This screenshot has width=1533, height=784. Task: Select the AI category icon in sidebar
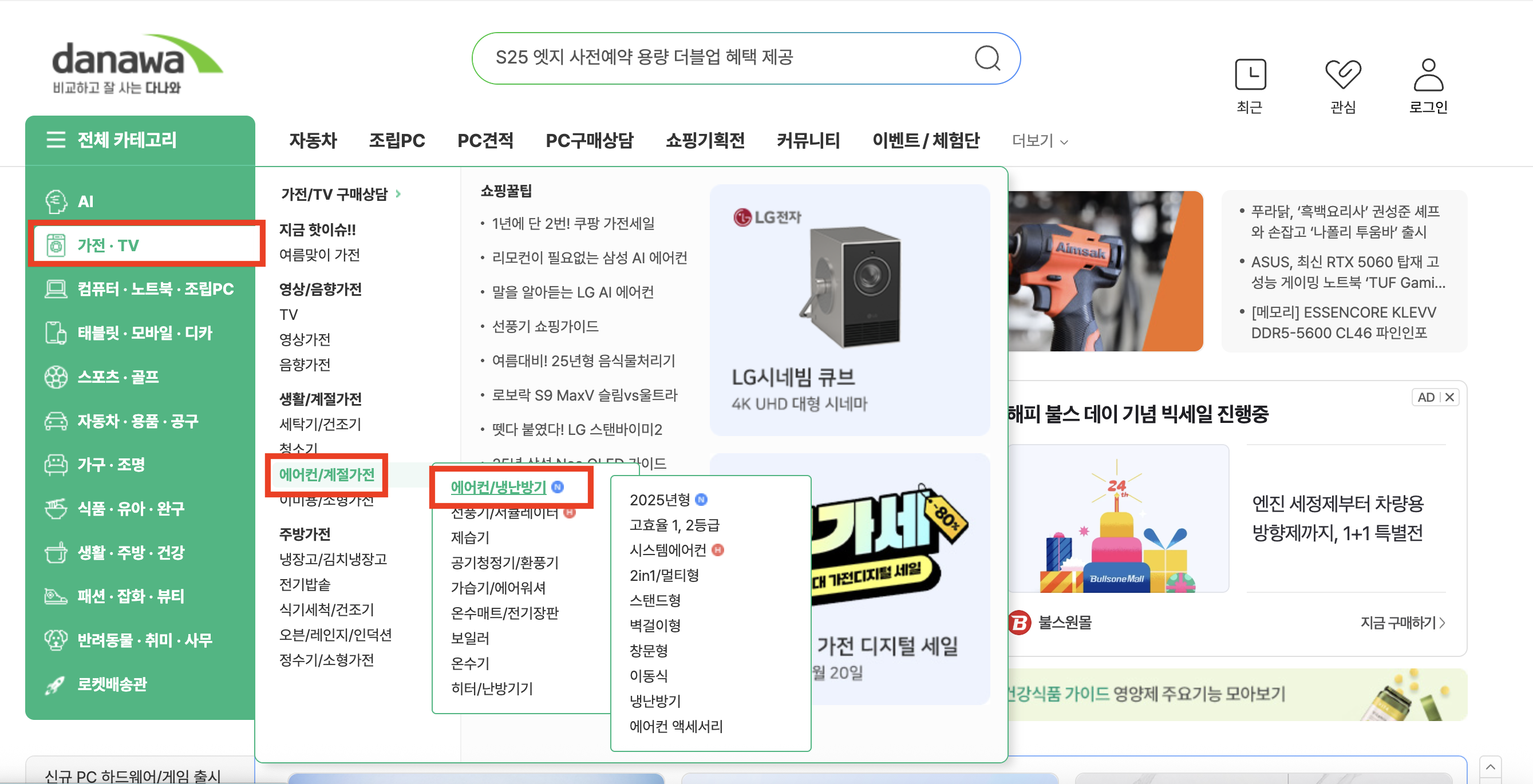coord(56,201)
